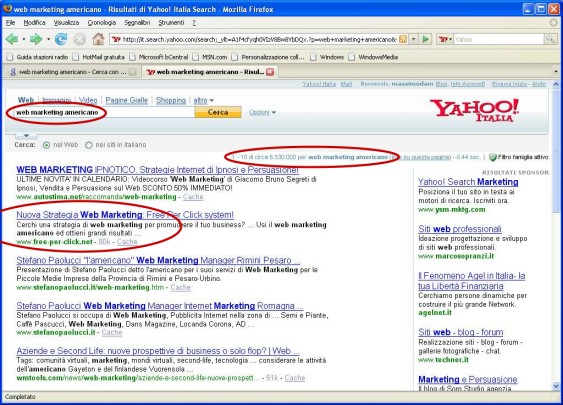Open the Guida stazioni radio bookmark

click(x=38, y=57)
